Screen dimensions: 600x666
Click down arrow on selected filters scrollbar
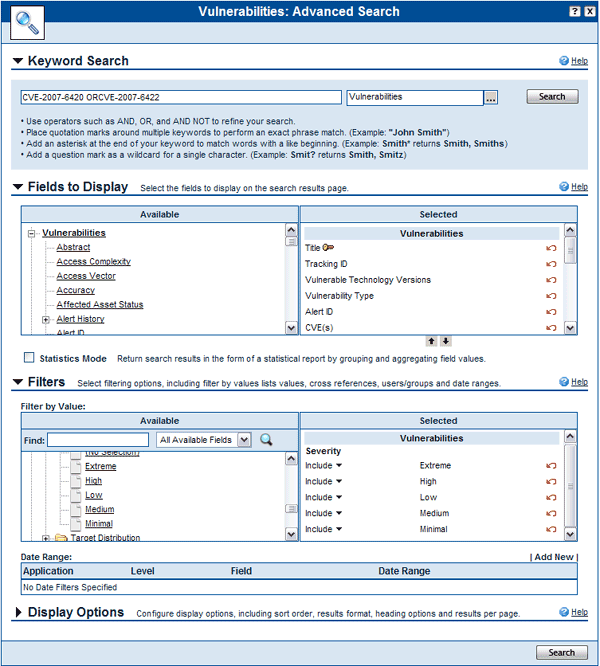pos(570,534)
